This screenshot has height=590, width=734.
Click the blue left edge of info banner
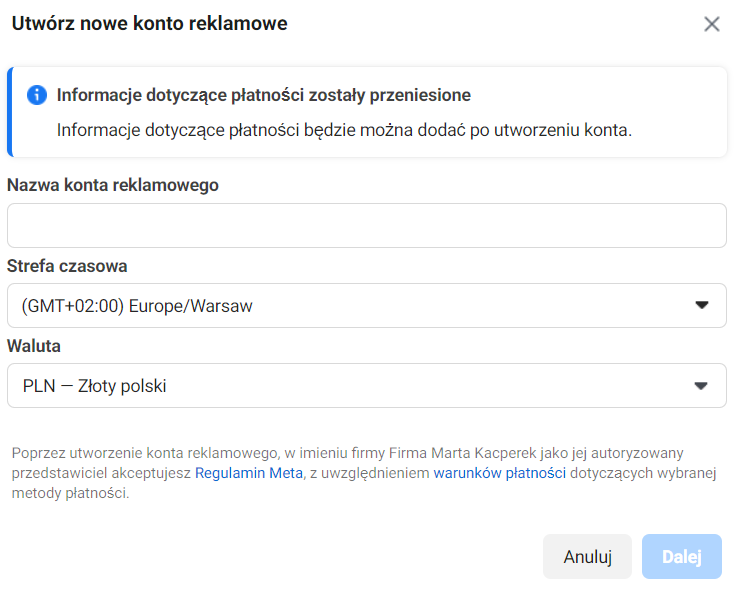click(9, 112)
